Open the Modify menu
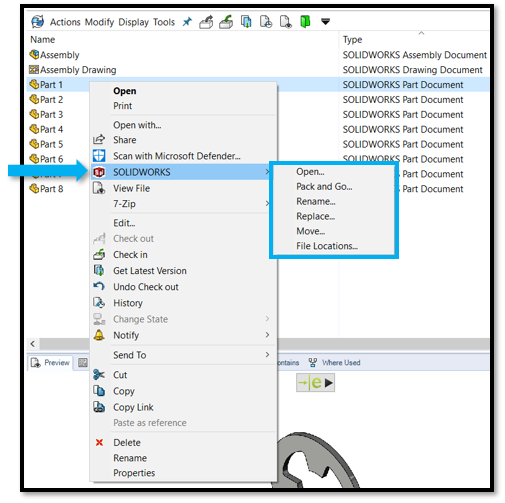 pyautogui.click(x=99, y=22)
